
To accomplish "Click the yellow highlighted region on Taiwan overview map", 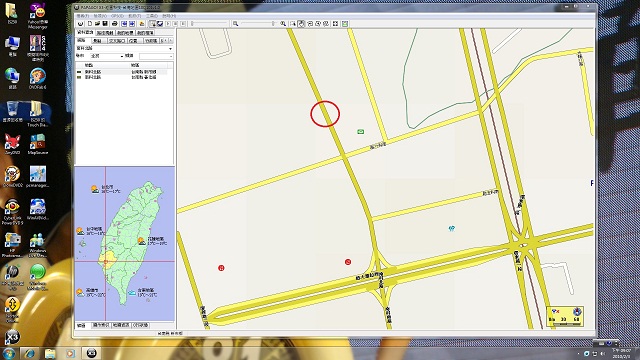I will tap(107, 258).
